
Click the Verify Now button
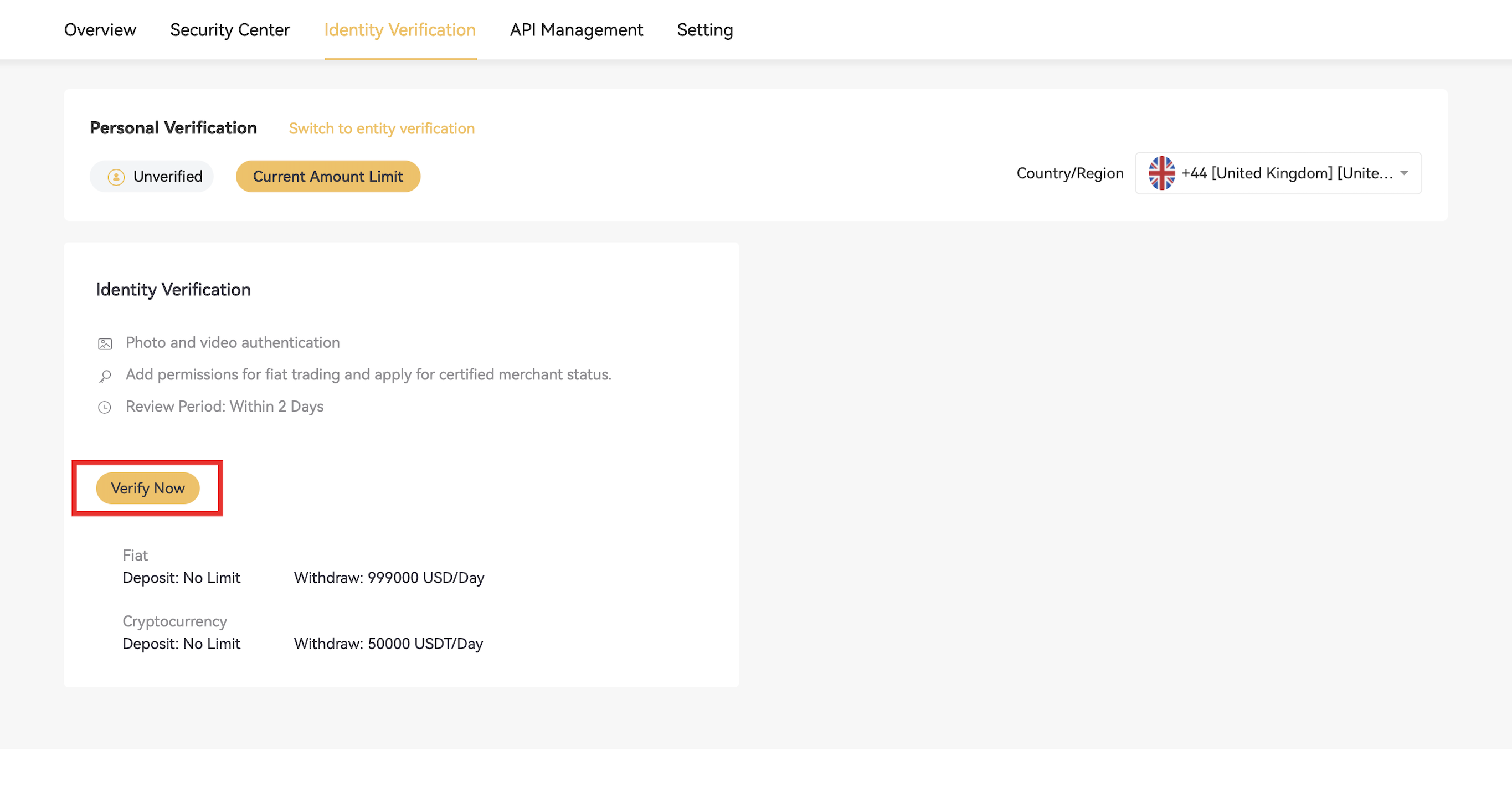[x=147, y=487]
